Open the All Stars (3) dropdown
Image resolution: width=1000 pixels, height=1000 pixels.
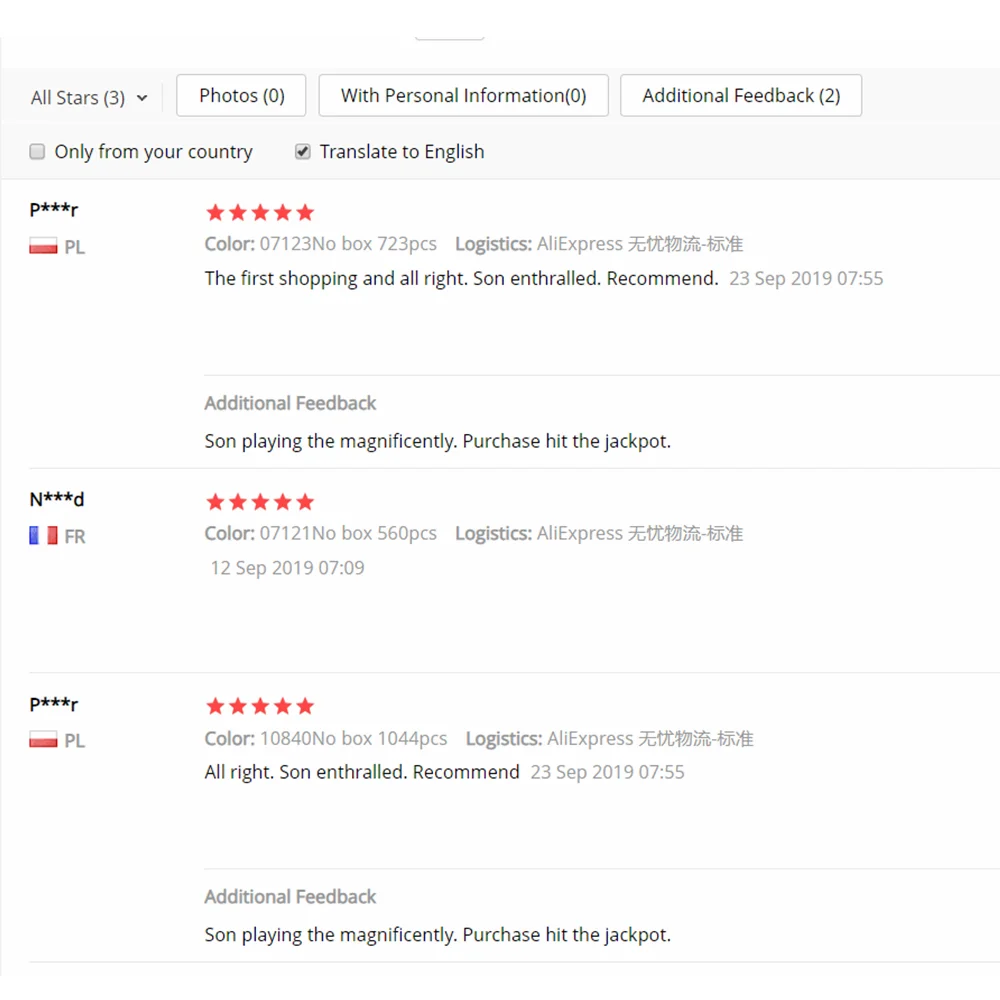[x=89, y=98]
